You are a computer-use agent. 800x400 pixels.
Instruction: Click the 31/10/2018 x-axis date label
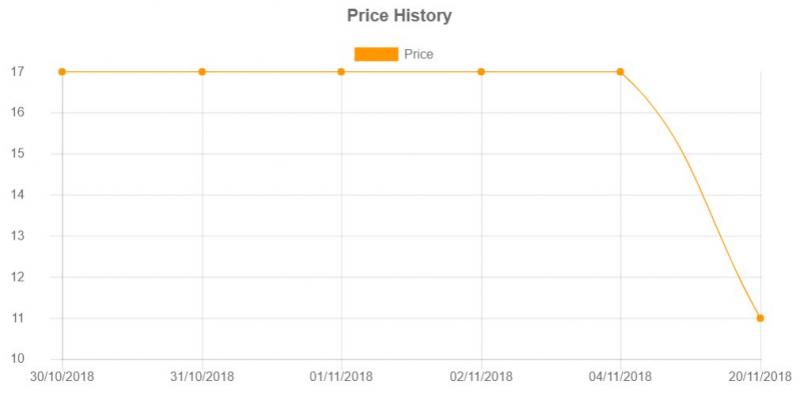point(202,377)
